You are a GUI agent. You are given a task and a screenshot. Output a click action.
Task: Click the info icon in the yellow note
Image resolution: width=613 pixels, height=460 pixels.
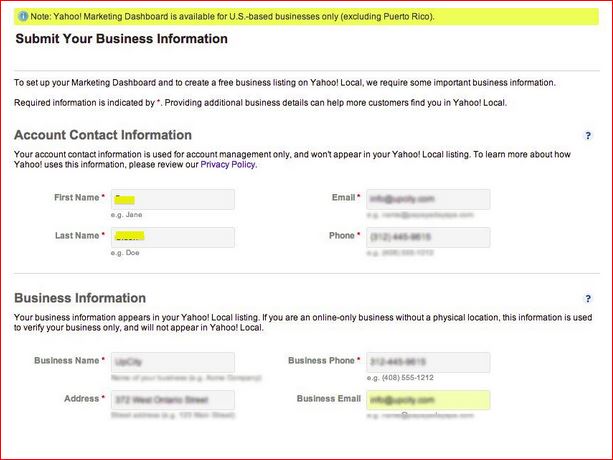tap(23, 16)
